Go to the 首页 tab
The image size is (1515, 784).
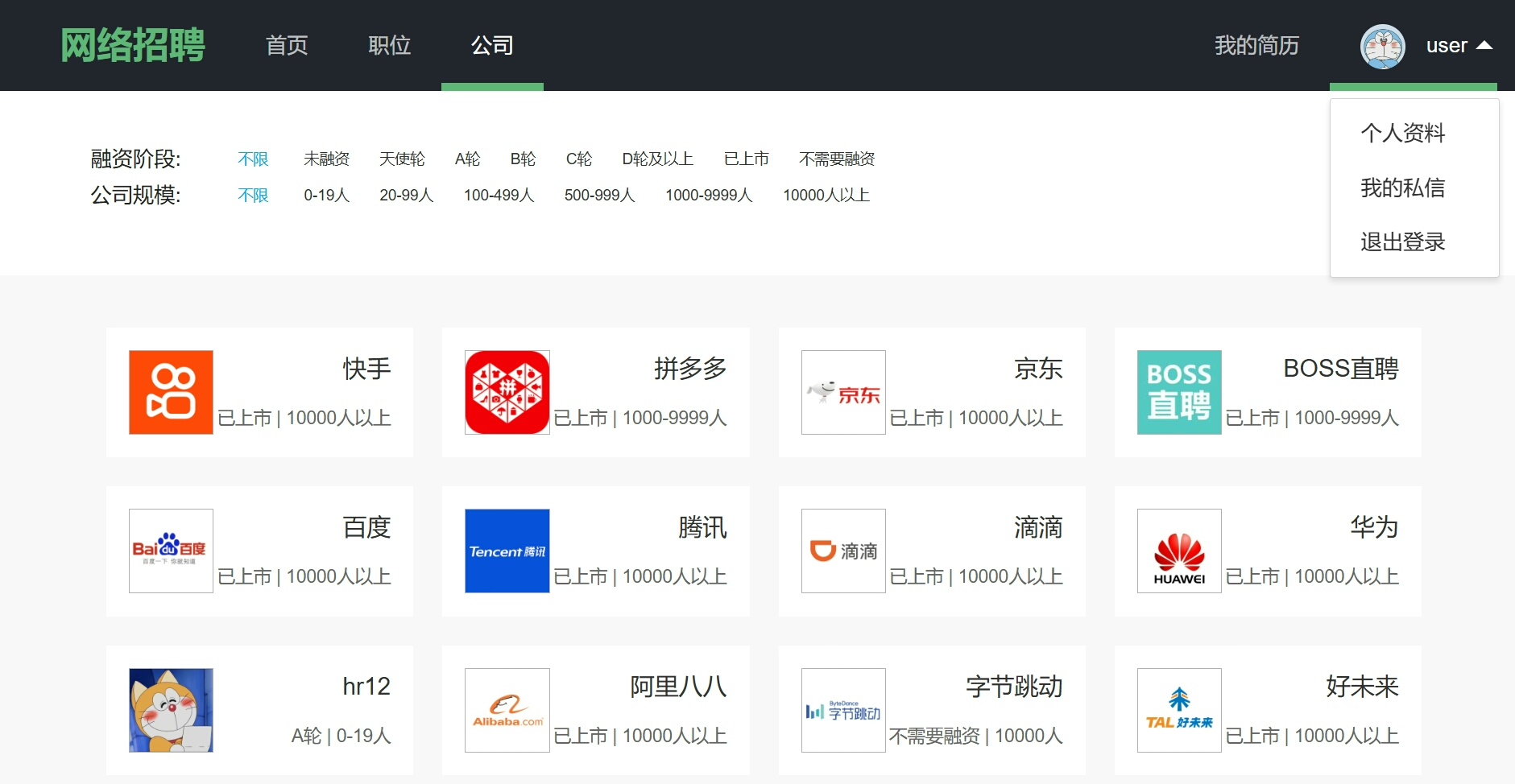[287, 45]
